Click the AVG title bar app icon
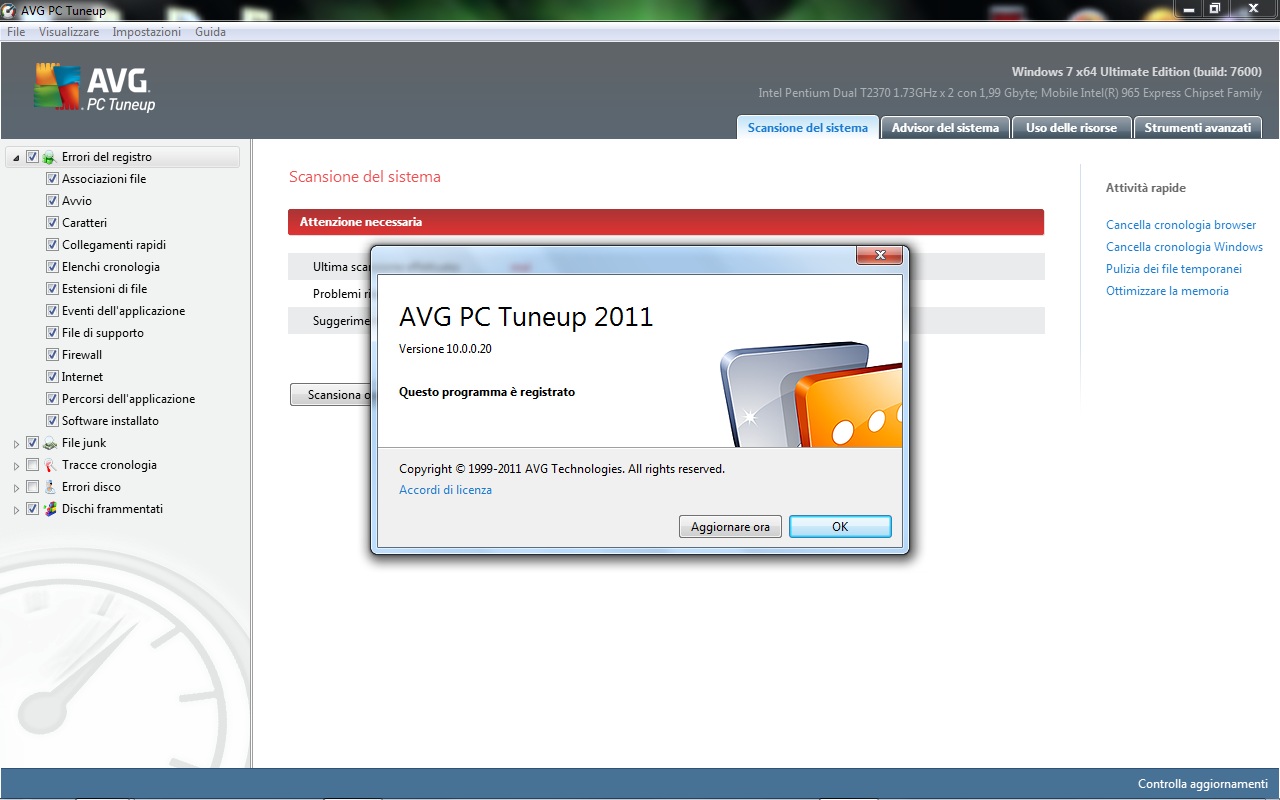The width and height of the screenshot is (1280, 800). 9,11
